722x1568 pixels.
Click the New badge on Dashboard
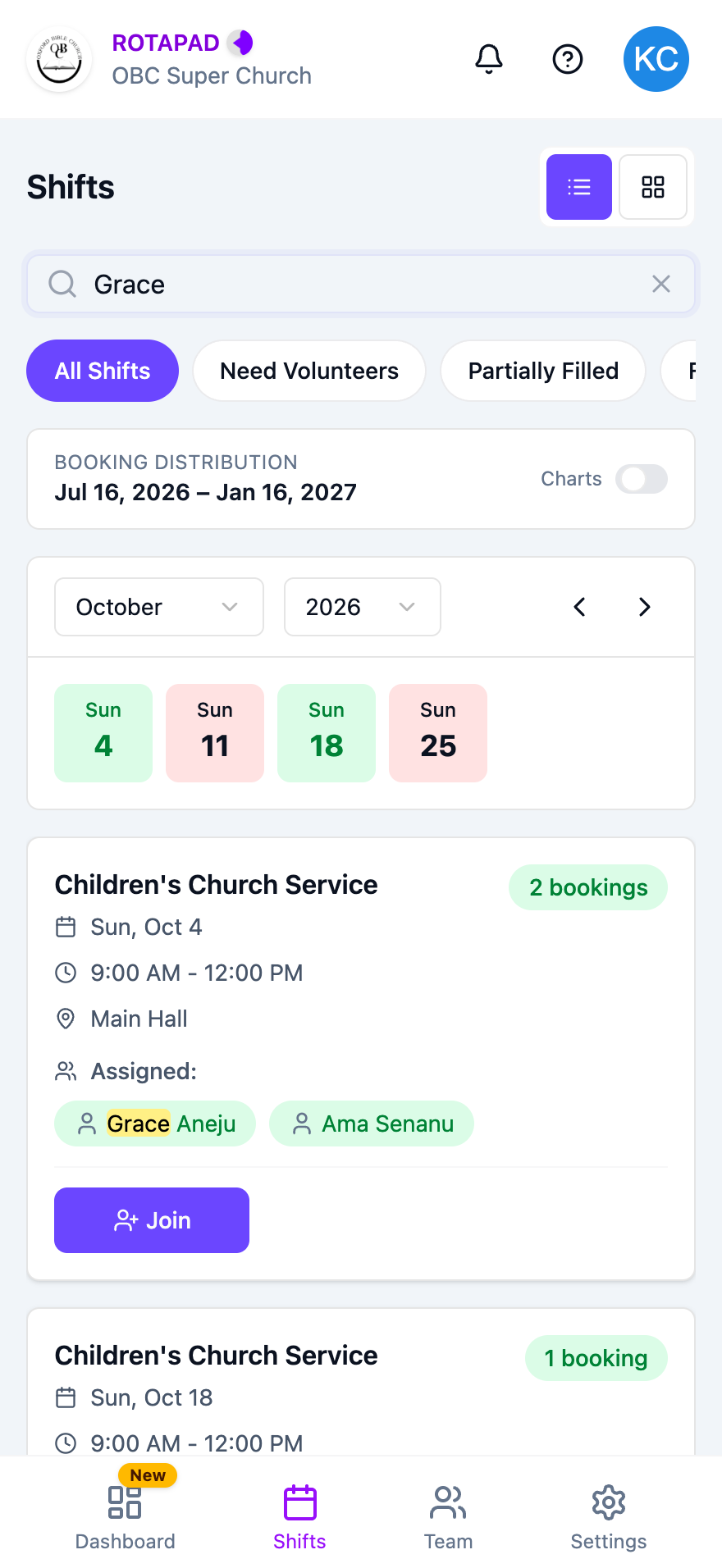(148, 1475)
